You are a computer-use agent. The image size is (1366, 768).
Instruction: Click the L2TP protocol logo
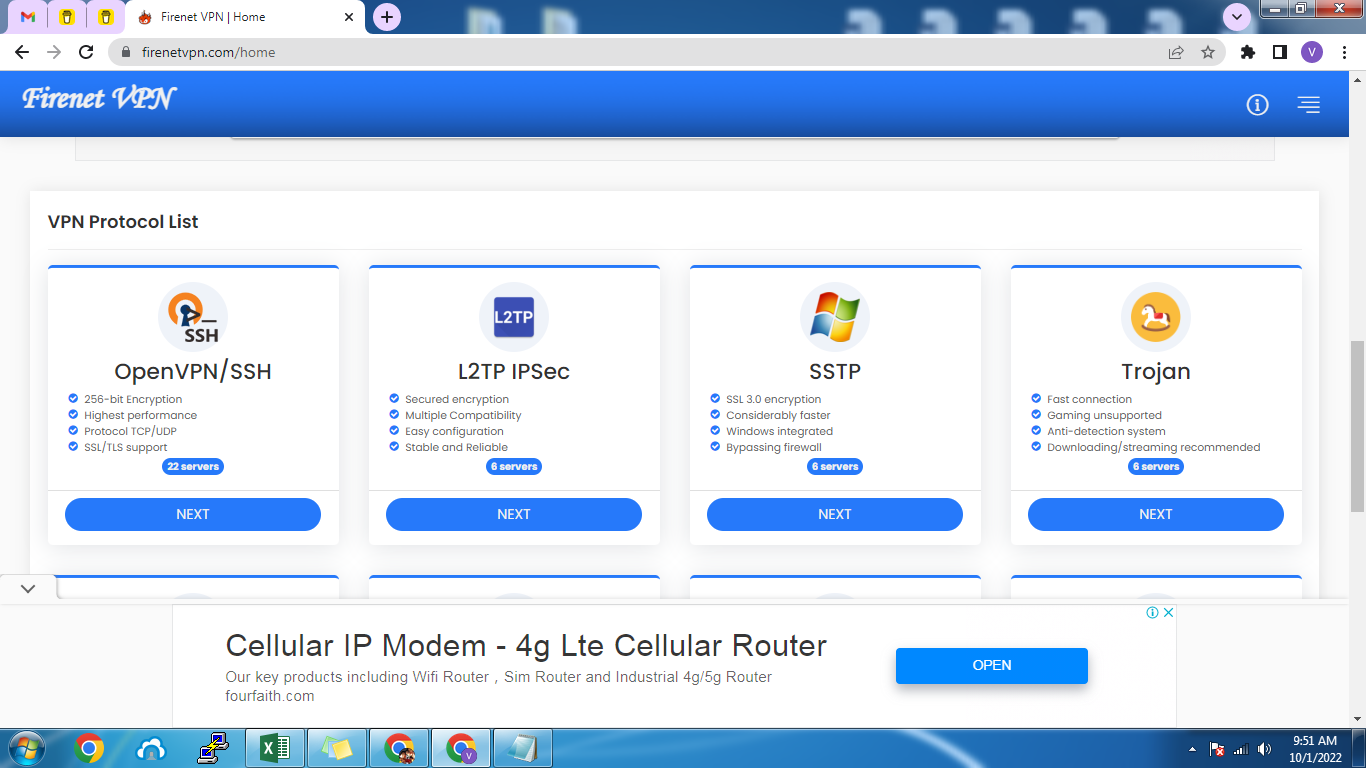514,318
